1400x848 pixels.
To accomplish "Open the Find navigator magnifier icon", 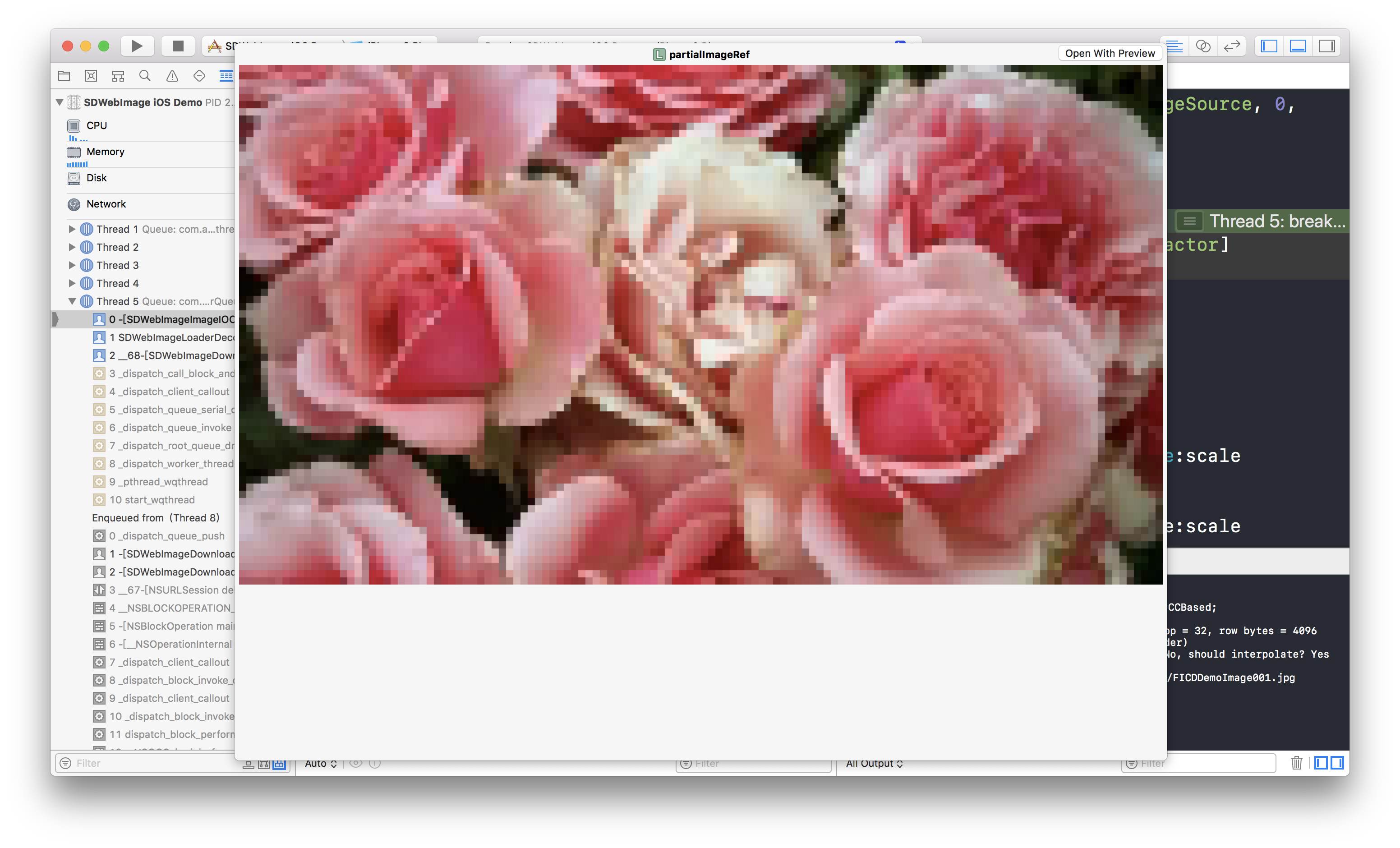I will [x=145, y=76].
